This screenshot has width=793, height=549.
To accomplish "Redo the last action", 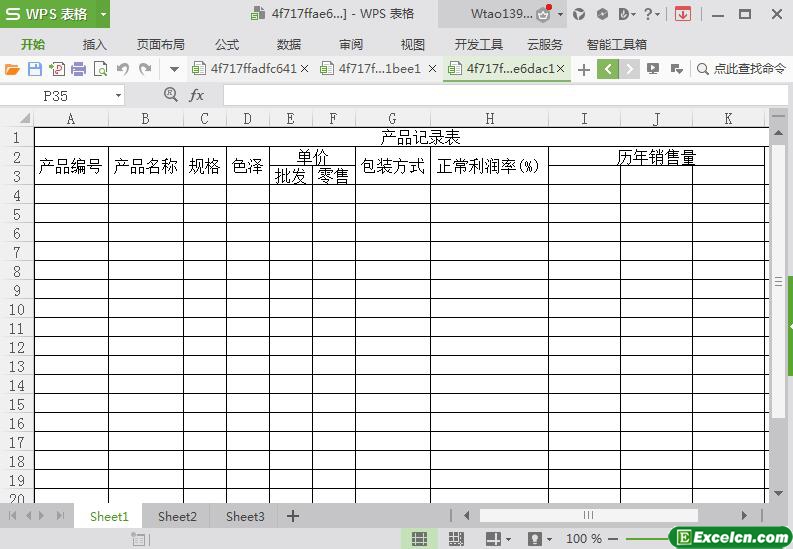I will click(x=145, y=69).
